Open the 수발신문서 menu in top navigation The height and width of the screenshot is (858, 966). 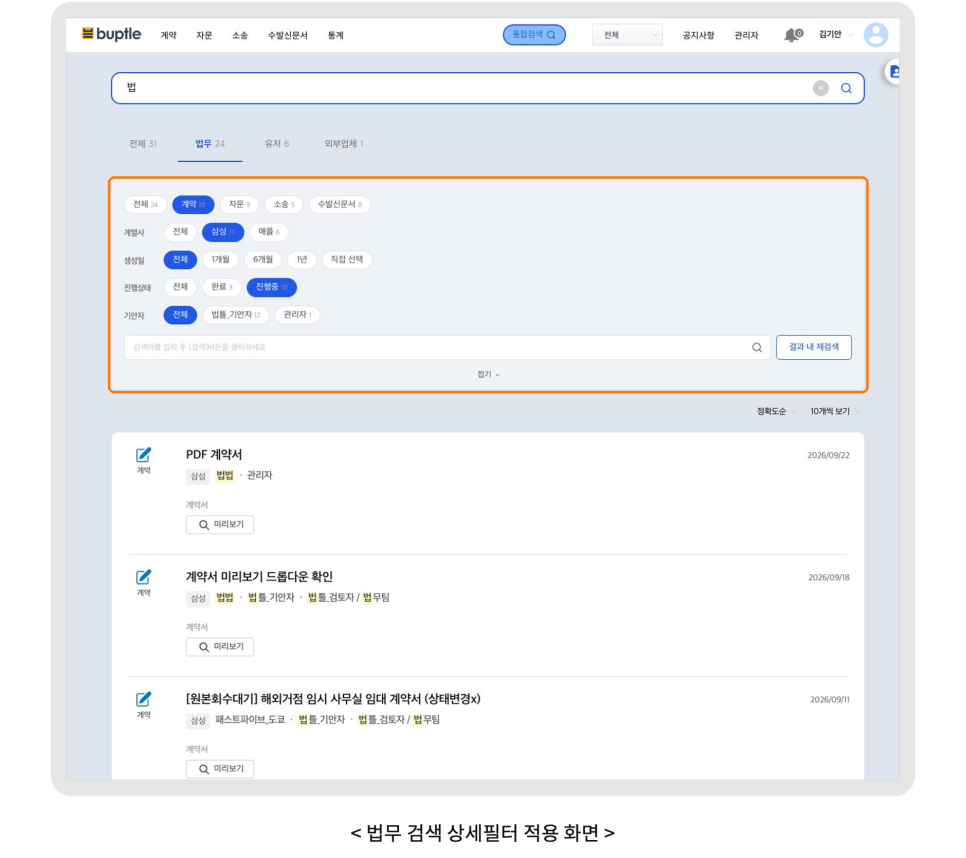(287, 35)
